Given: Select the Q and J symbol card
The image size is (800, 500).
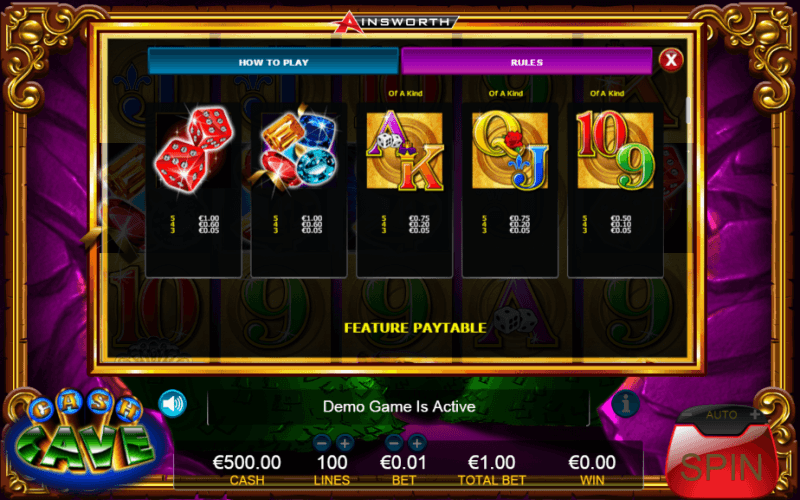Looking at the screenshot, I should [x=510, y=190].
